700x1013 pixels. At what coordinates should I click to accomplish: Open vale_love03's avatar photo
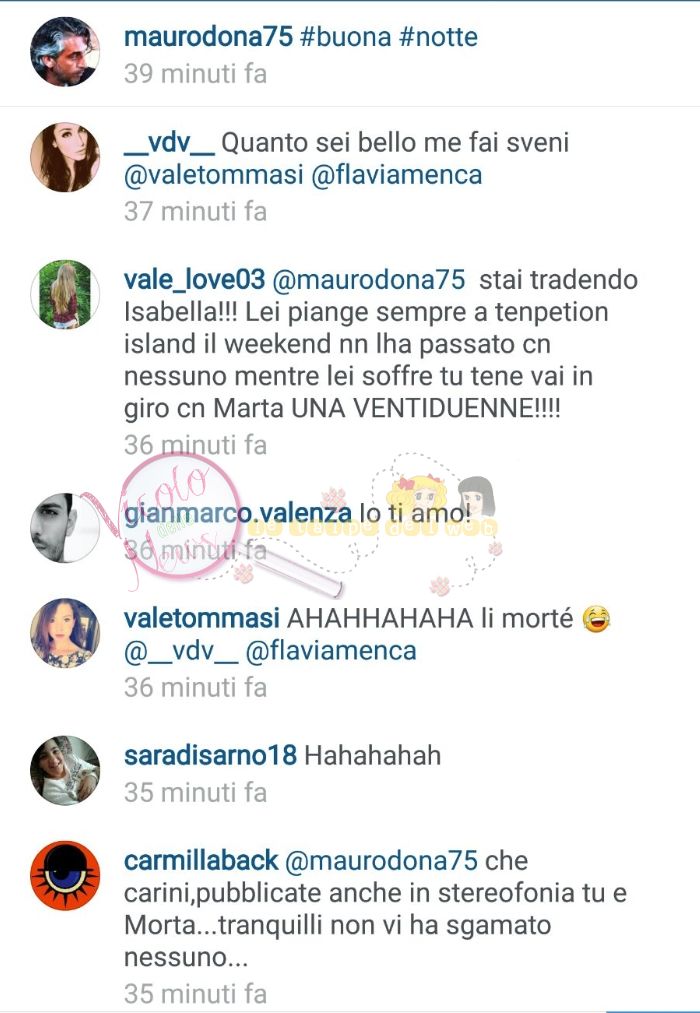pos(65,295)
